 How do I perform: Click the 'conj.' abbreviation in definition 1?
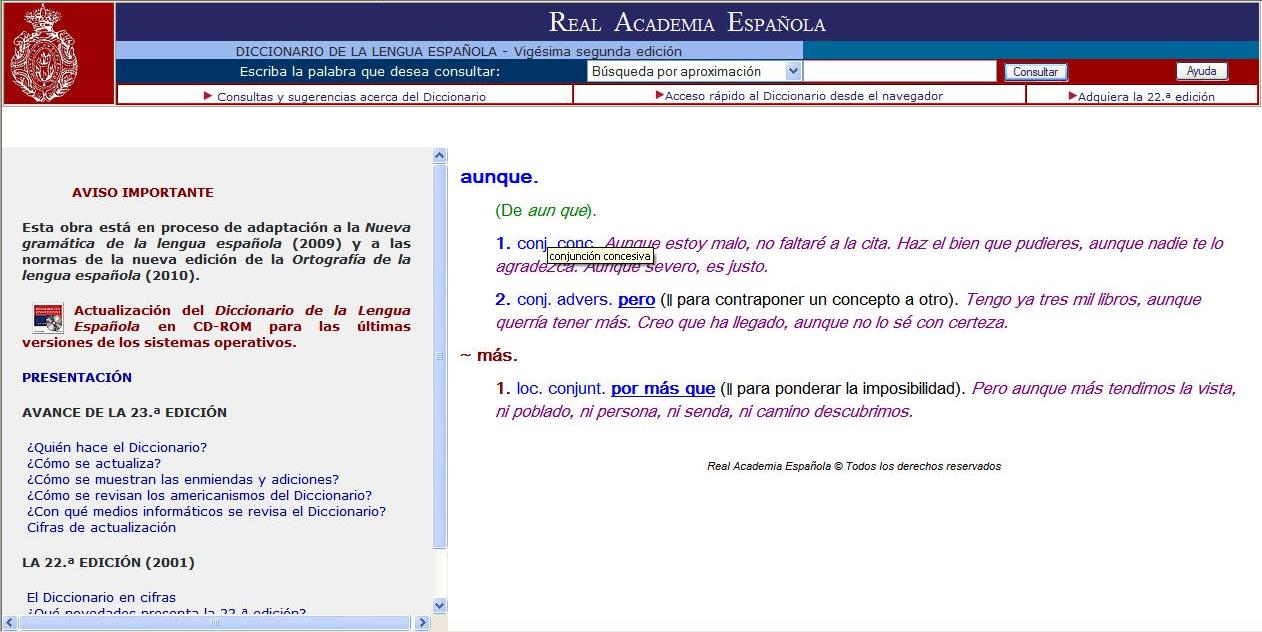[x=534, y=243]
